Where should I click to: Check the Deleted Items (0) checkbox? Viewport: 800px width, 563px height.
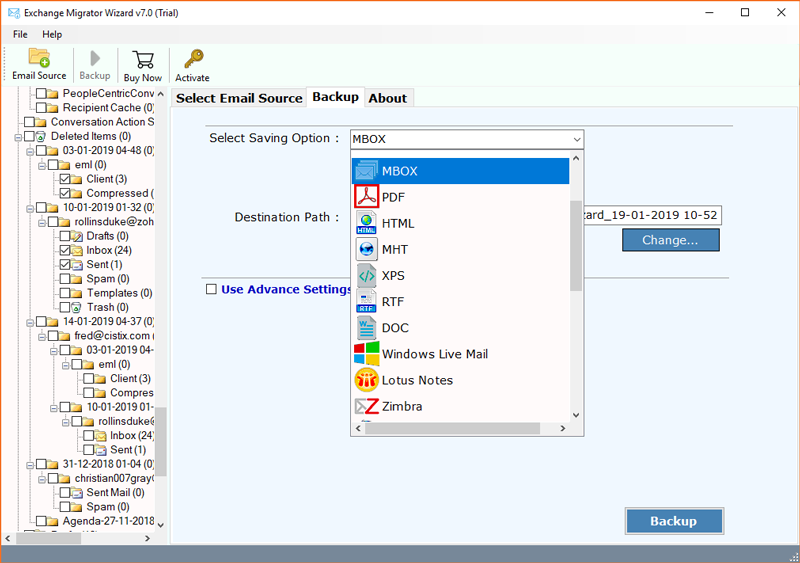pyautogui.click(x=29, y=136)
